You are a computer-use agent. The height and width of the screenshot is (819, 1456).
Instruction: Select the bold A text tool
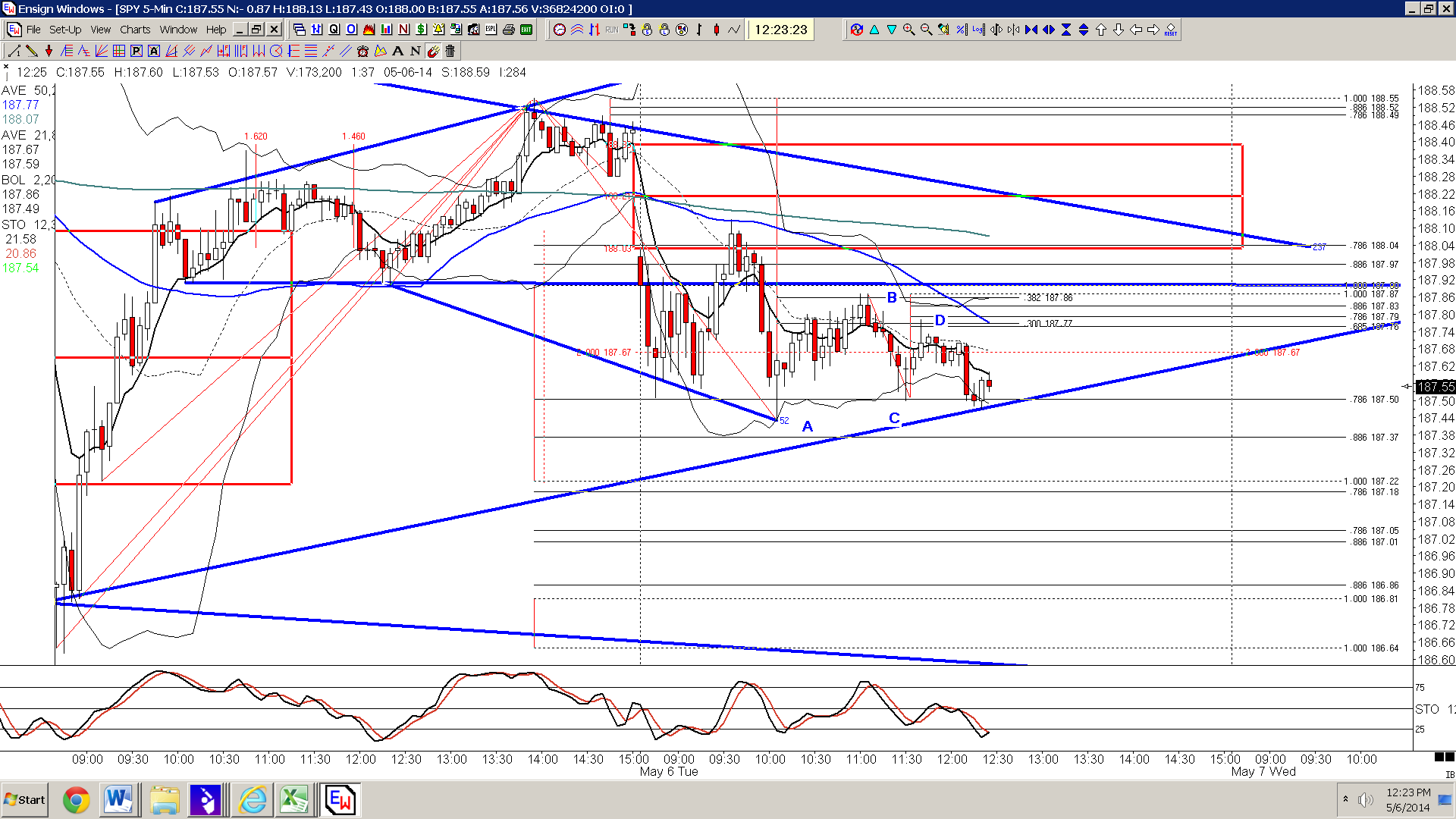pos(397,51)
